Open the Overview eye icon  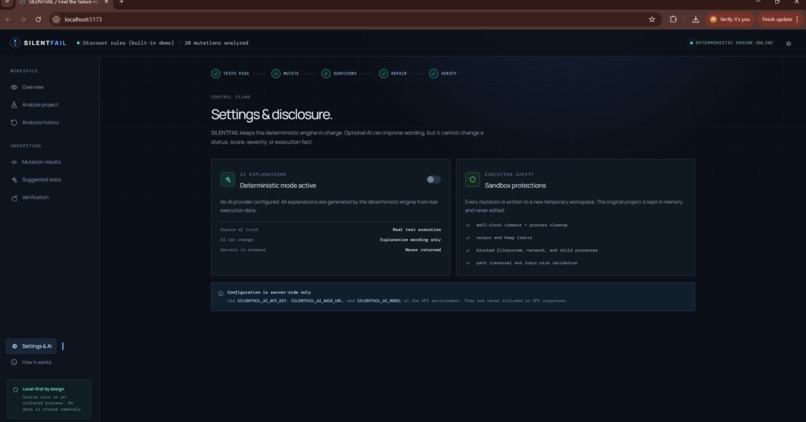[x=14, y=87]
